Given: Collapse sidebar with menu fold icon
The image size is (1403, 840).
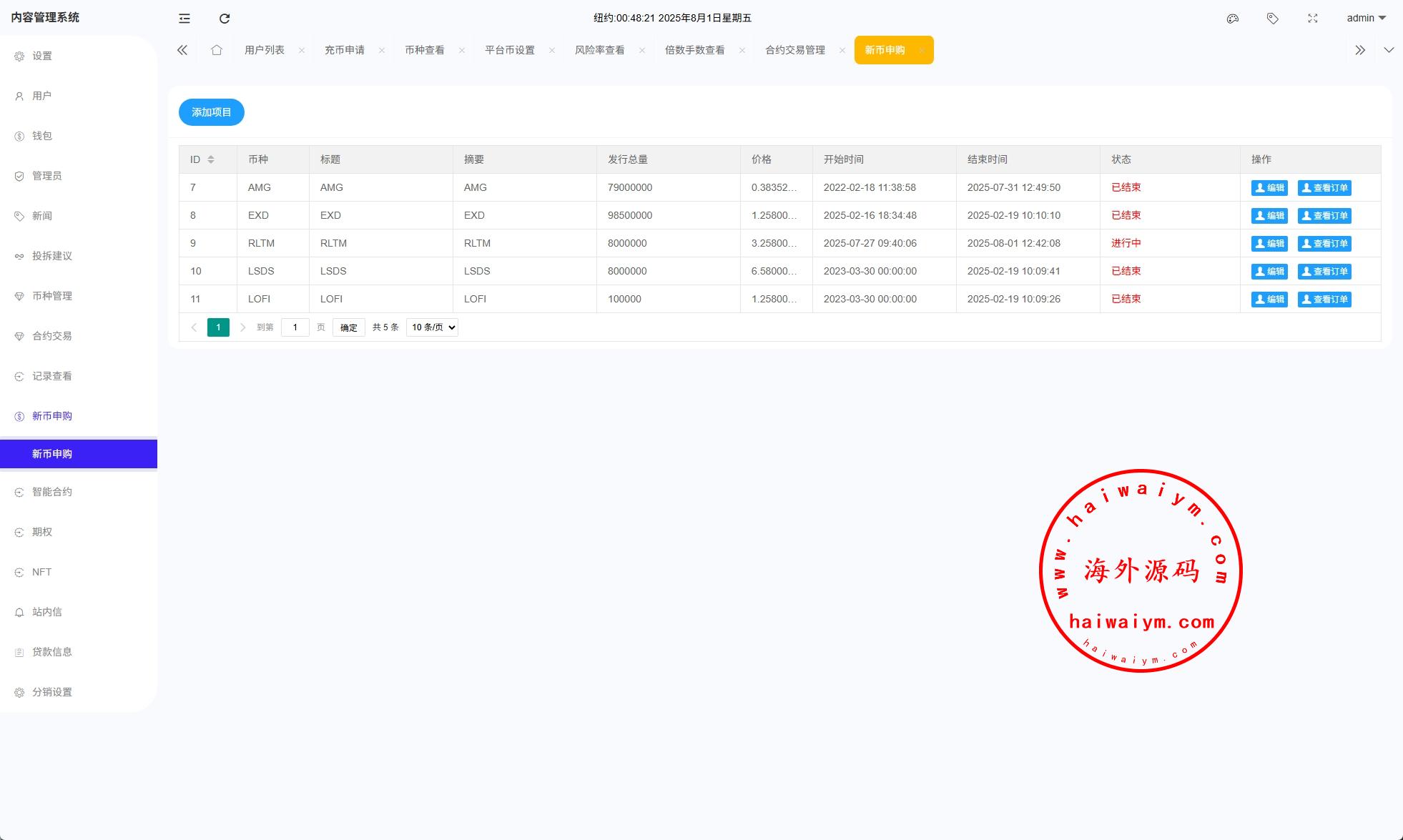Looking at the screenshot, I should tap(184, 19).
